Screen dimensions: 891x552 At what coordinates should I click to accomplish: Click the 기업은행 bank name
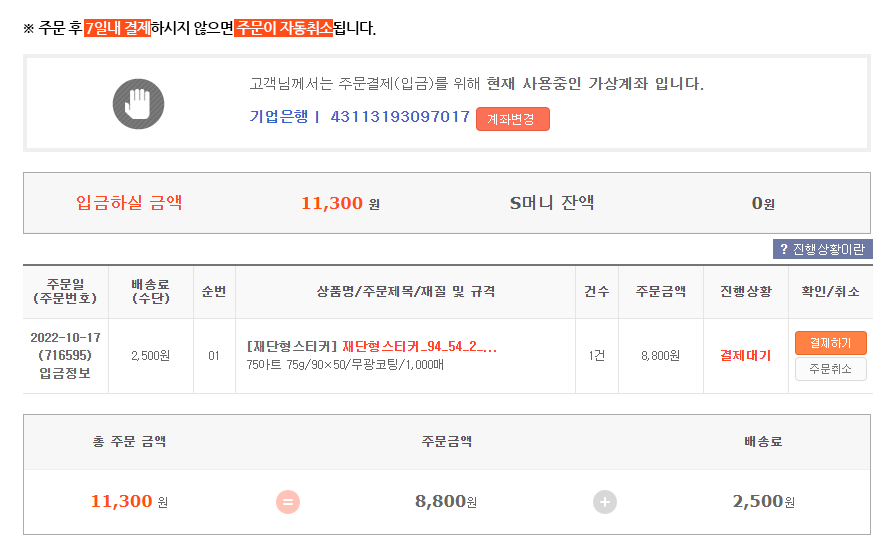click(279, 117)
